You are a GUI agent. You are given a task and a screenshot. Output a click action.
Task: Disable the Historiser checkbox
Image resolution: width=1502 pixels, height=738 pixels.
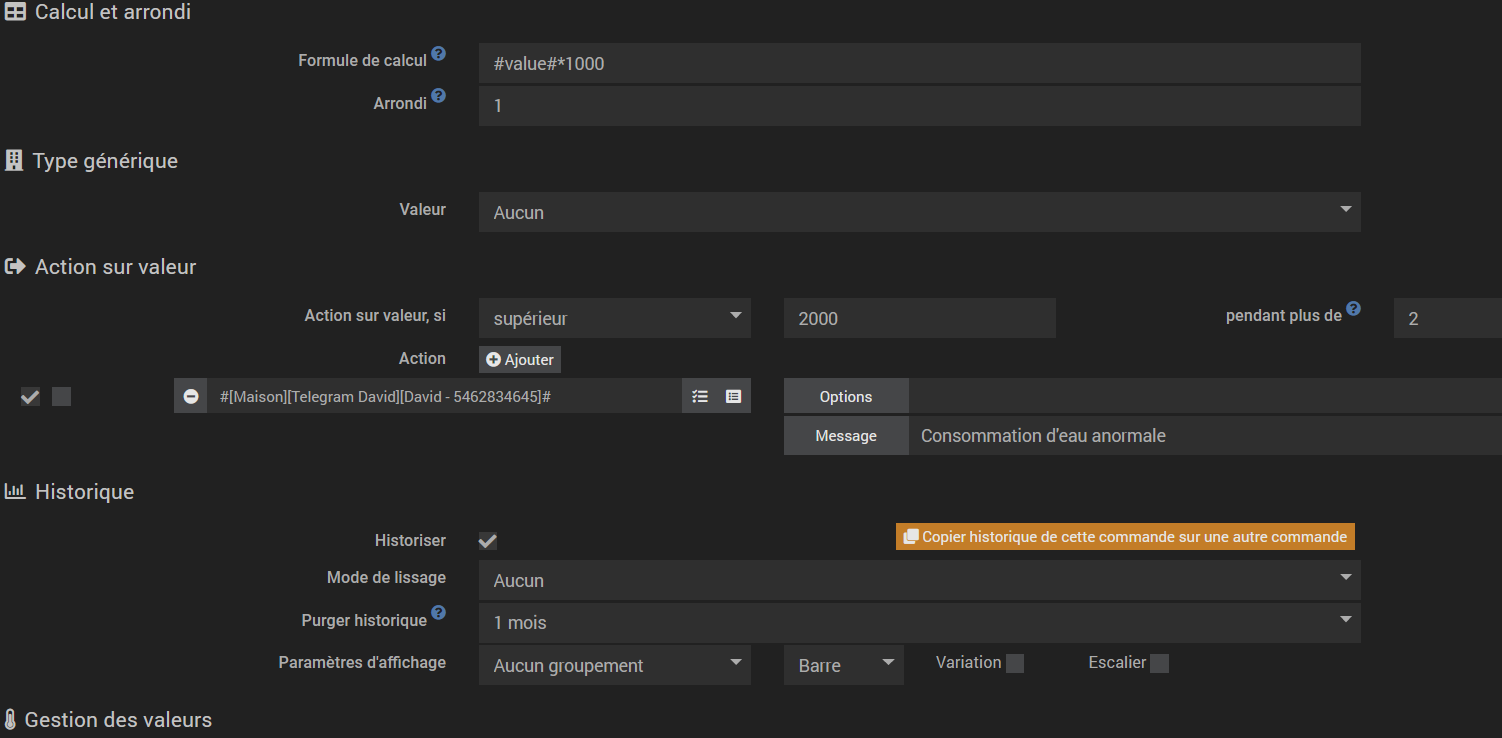[488, 541]
